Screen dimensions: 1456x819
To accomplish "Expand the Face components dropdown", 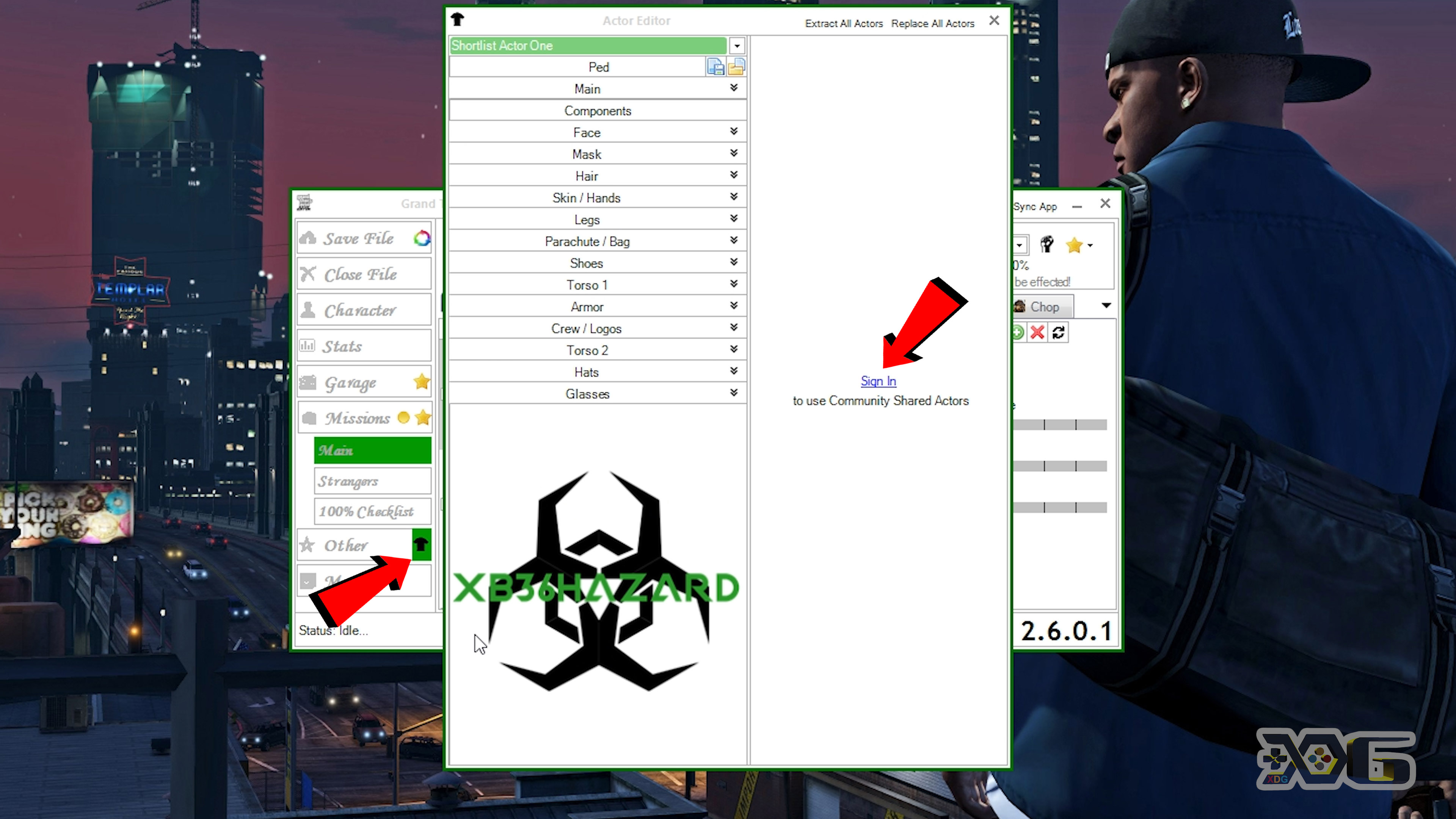I will [x=732, y=132].
